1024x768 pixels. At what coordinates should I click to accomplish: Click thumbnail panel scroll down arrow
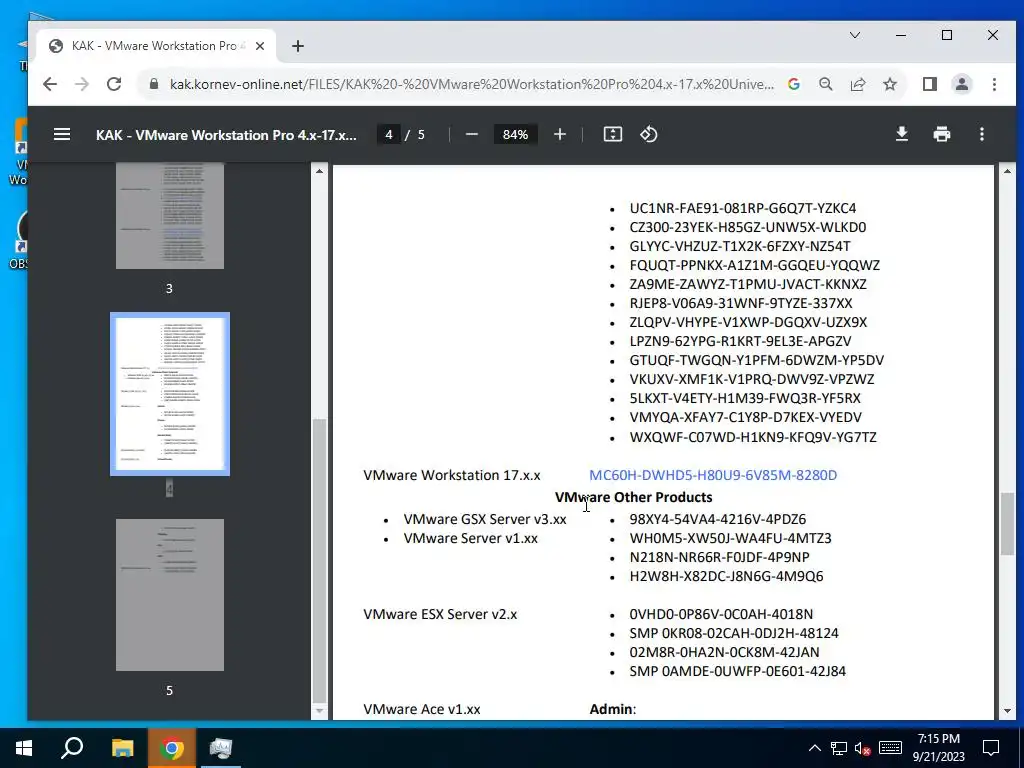319,711
